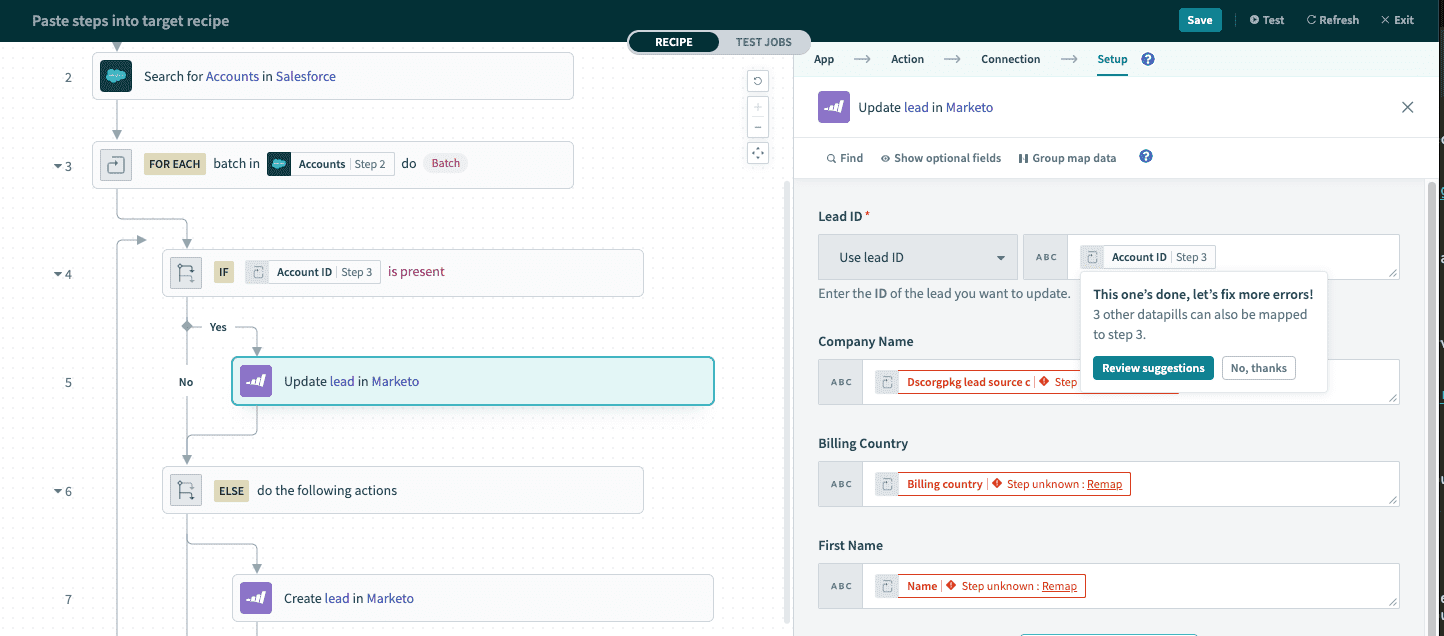Open the Use lead ID dropdown
Viewport: 1444px width, 636px height.
[x=917, y=258]
